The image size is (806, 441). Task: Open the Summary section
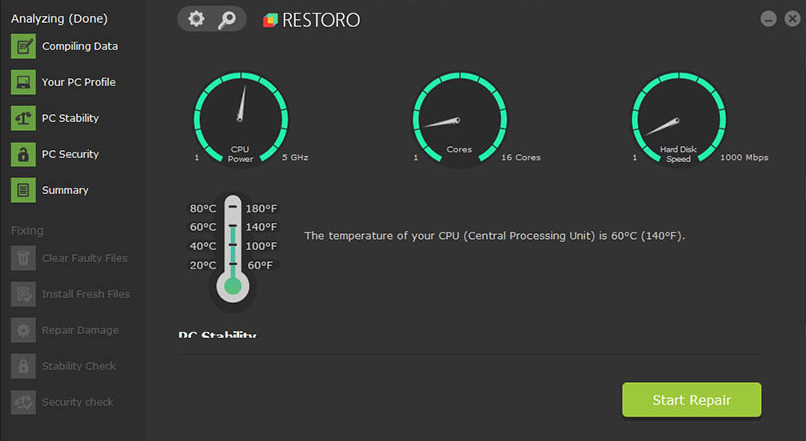coord(65,190)
